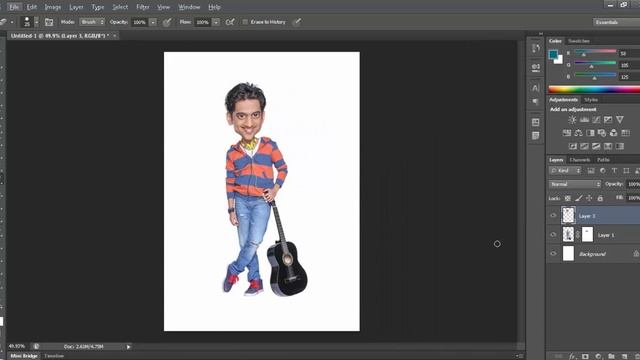The image size is (640, 360).
Task: Open the Filter menu
Action: (142, 7)
